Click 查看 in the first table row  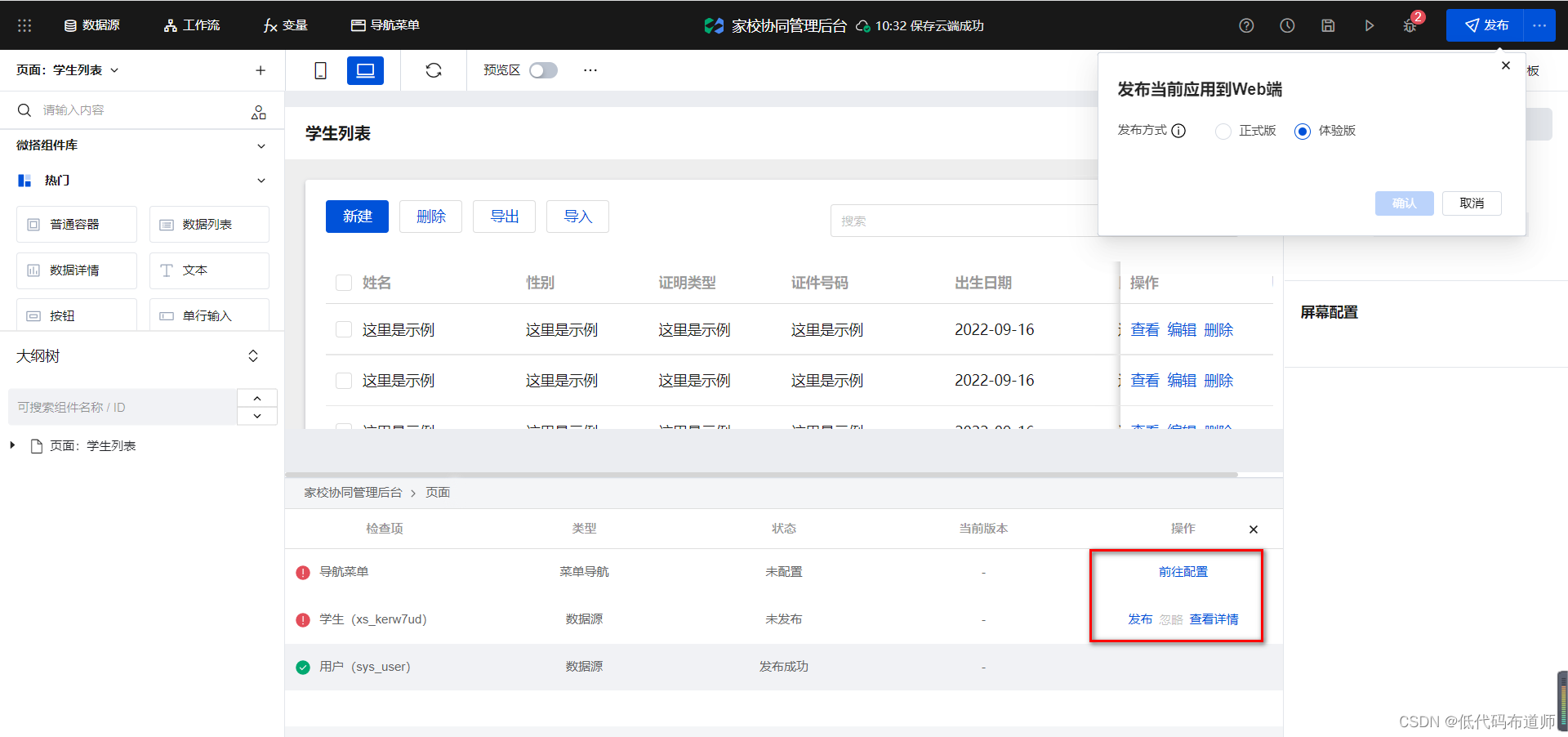pos(1145,329)
